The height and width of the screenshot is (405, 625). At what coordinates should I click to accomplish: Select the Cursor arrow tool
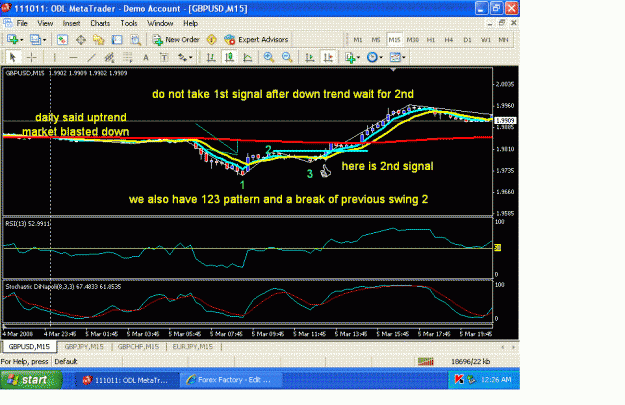coord(13,57)
